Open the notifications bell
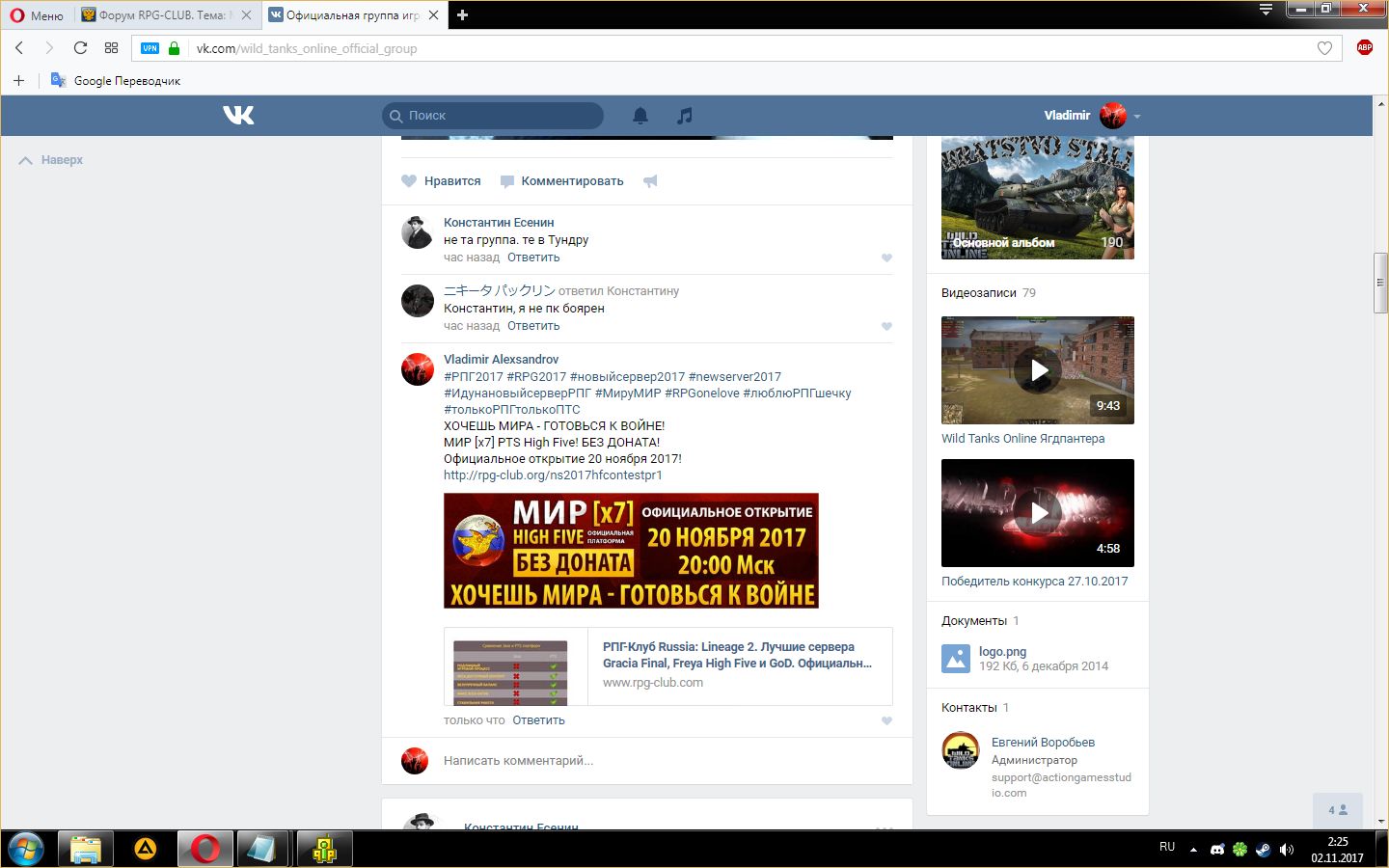1389x868 pixels. click(x=640, y=116)
